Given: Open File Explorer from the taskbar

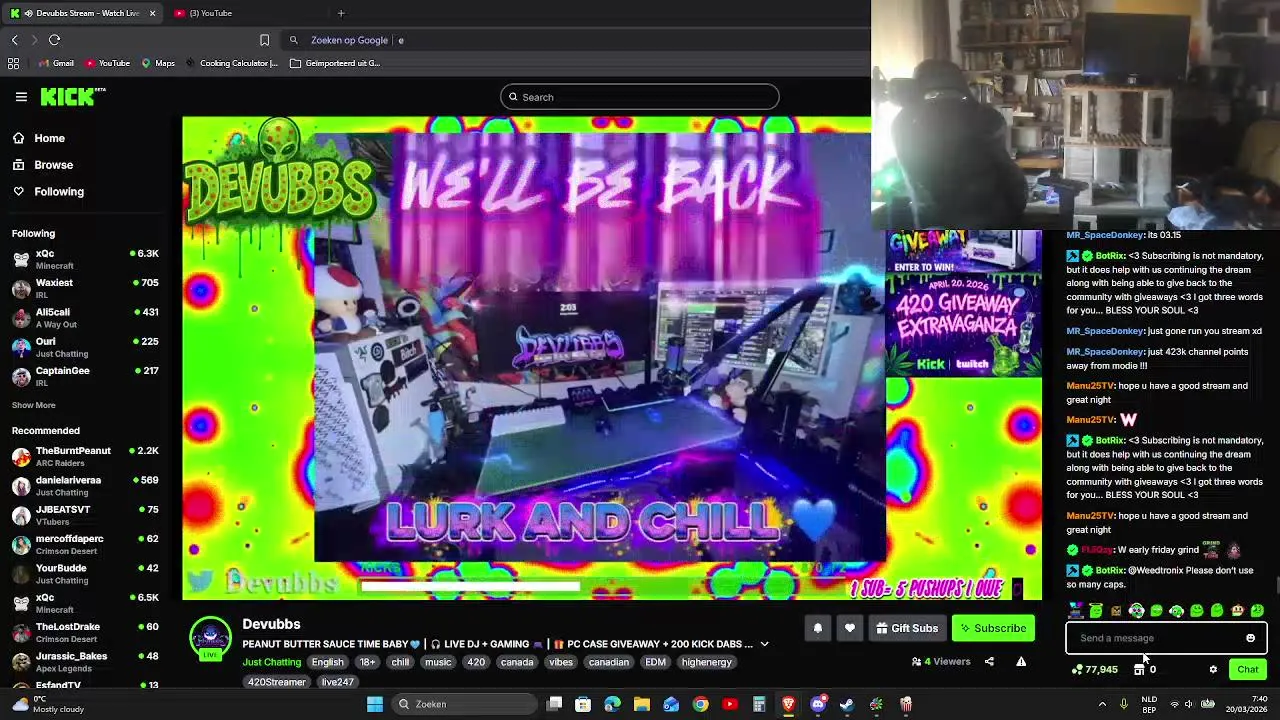Looking at the screenshot, I should (x=642, y=704).
